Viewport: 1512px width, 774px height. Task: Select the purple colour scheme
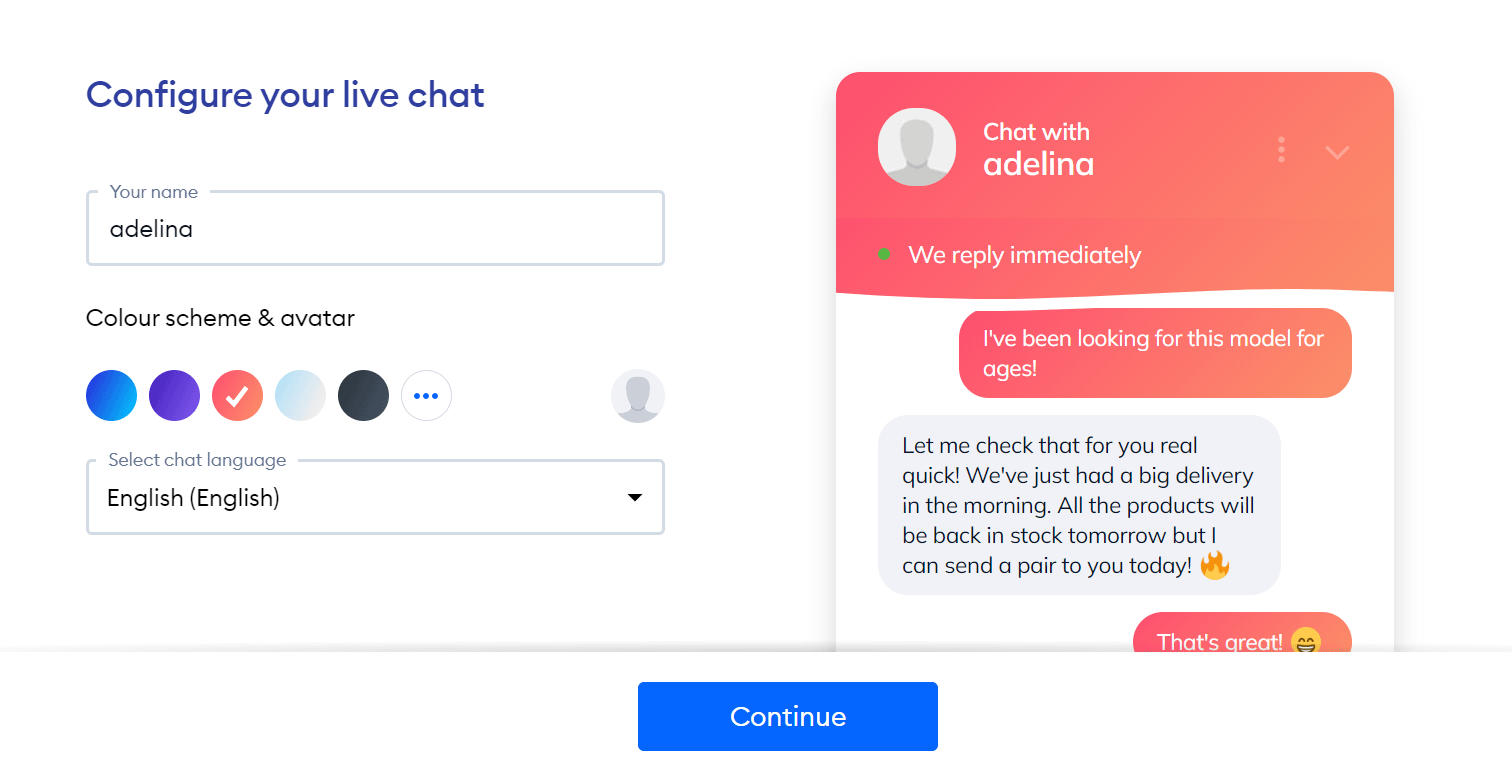point(174,395)
